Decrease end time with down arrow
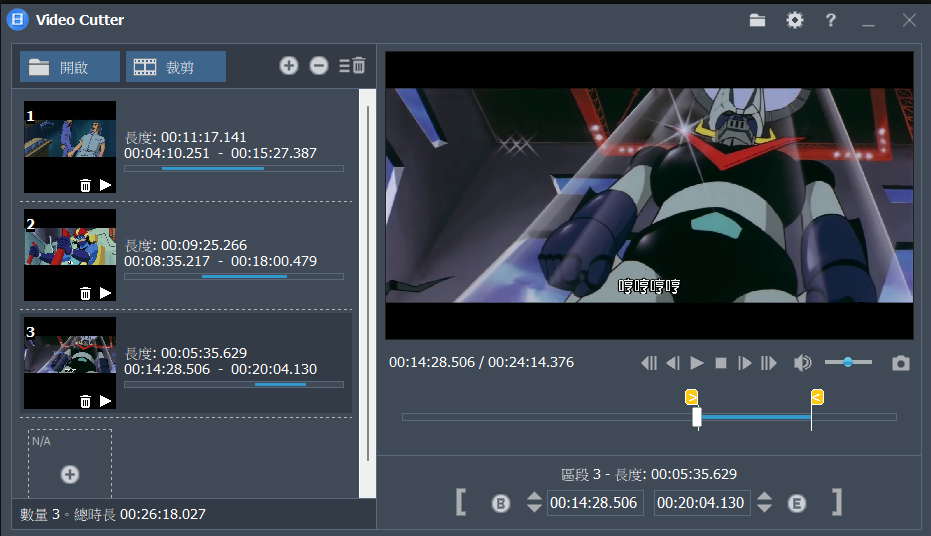 click(765, 508)
